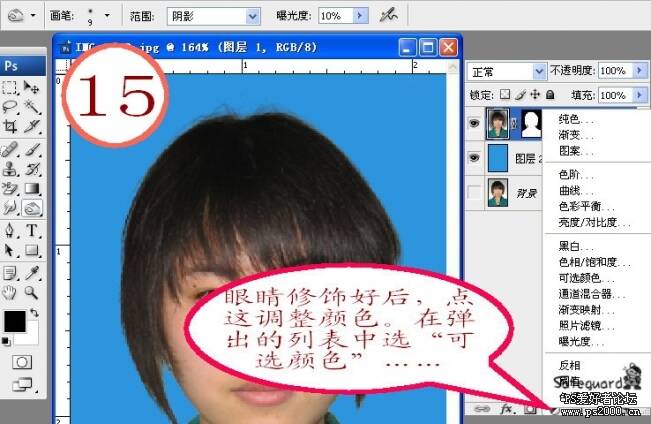651x424 pixels.
Task: Show the 背景 layer visibility box
Action: click(x=475, y=191)
